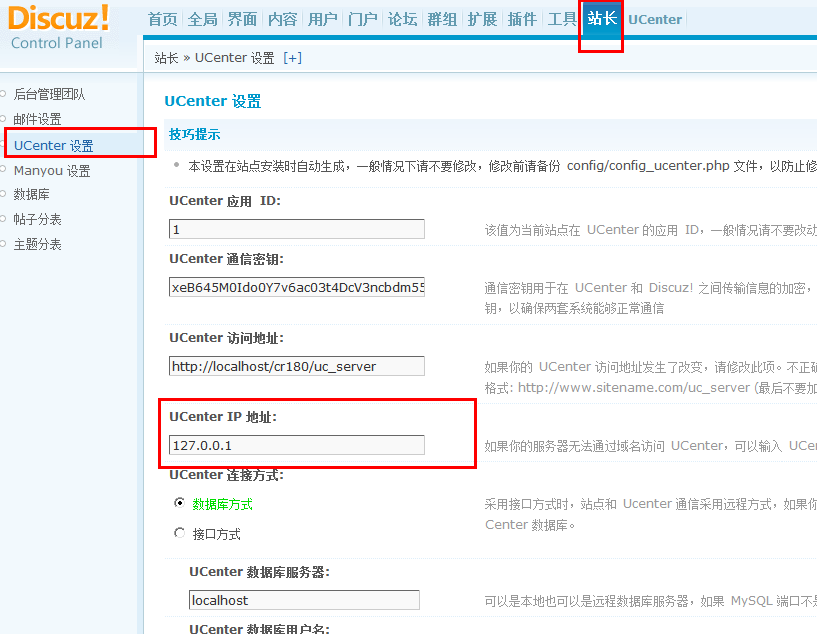Open 帖子分表 in the sidebar

pyautogui.click(x=37, y=219)
